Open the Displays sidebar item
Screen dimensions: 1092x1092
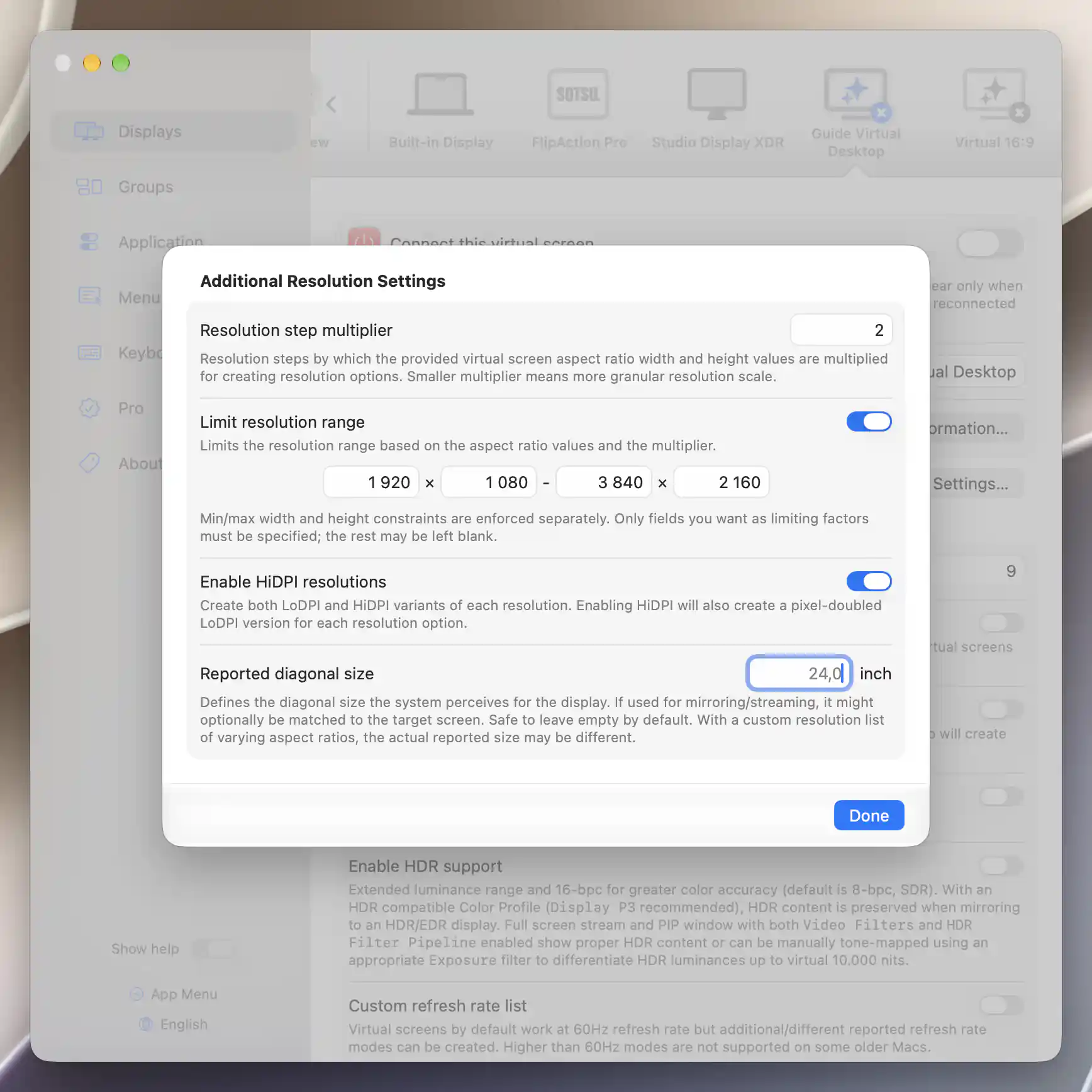pyautogui.click(x=172, y=131)
